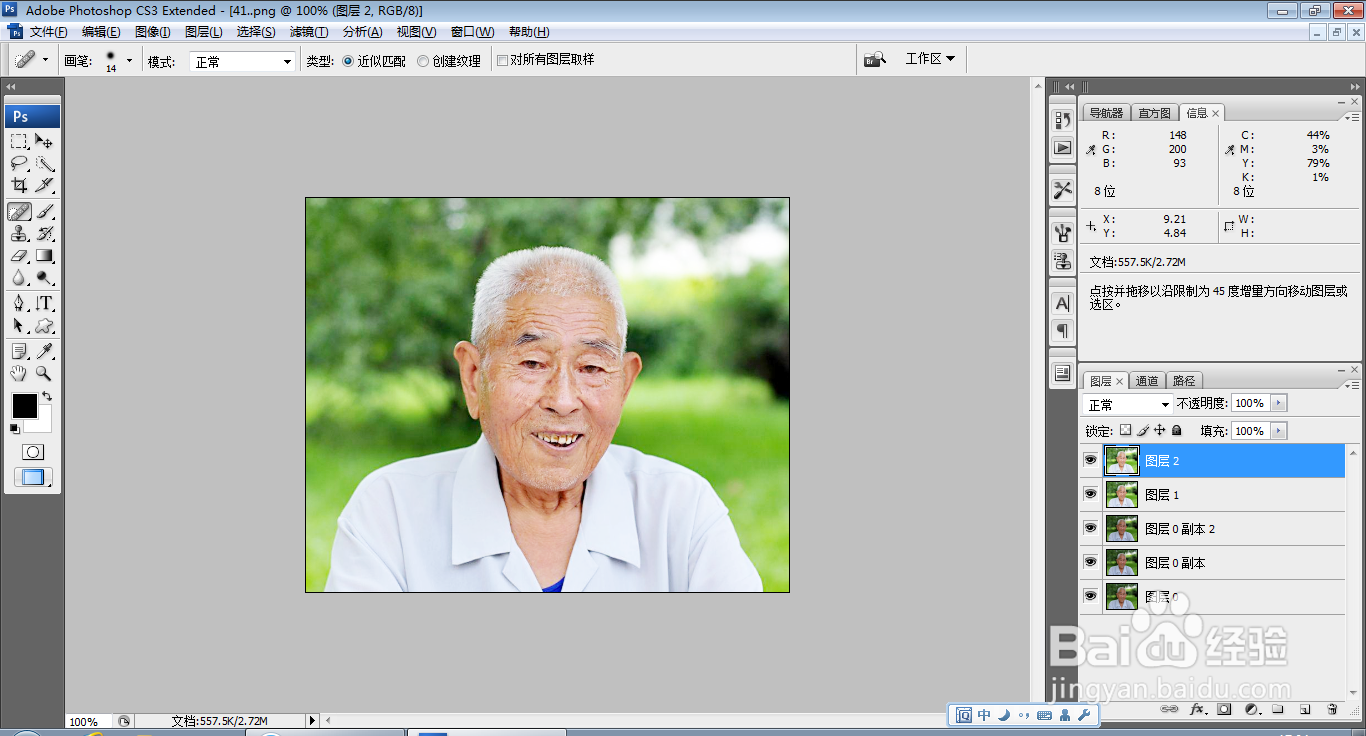
Task: Create a new layer group
Action: pyautogui.click(x=1278, y=709)
